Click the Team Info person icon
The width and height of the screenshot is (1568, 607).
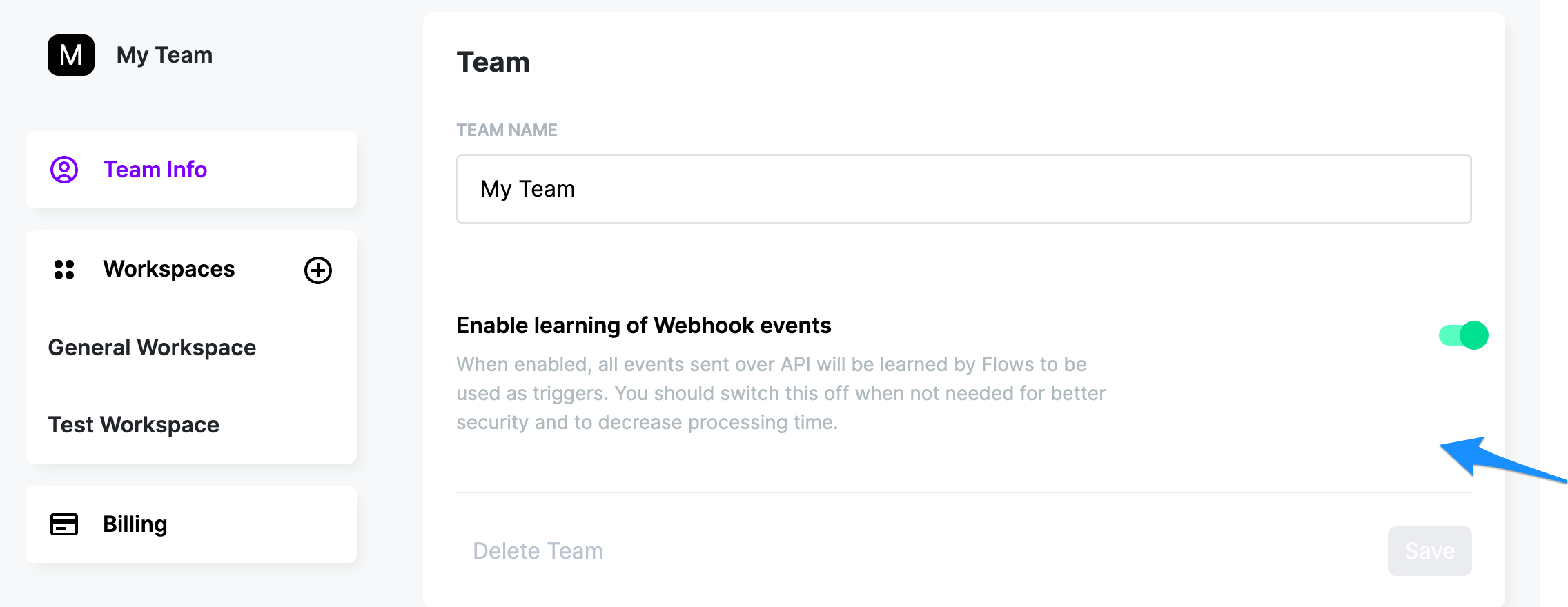coord(64,170)
